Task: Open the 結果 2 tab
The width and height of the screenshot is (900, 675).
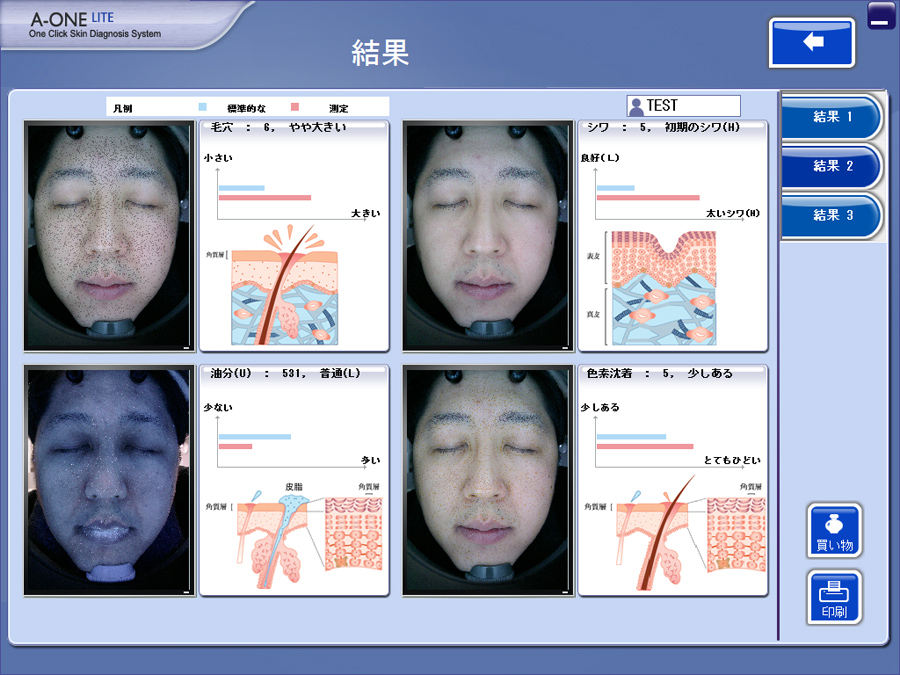Action: [x=832, y=166]
